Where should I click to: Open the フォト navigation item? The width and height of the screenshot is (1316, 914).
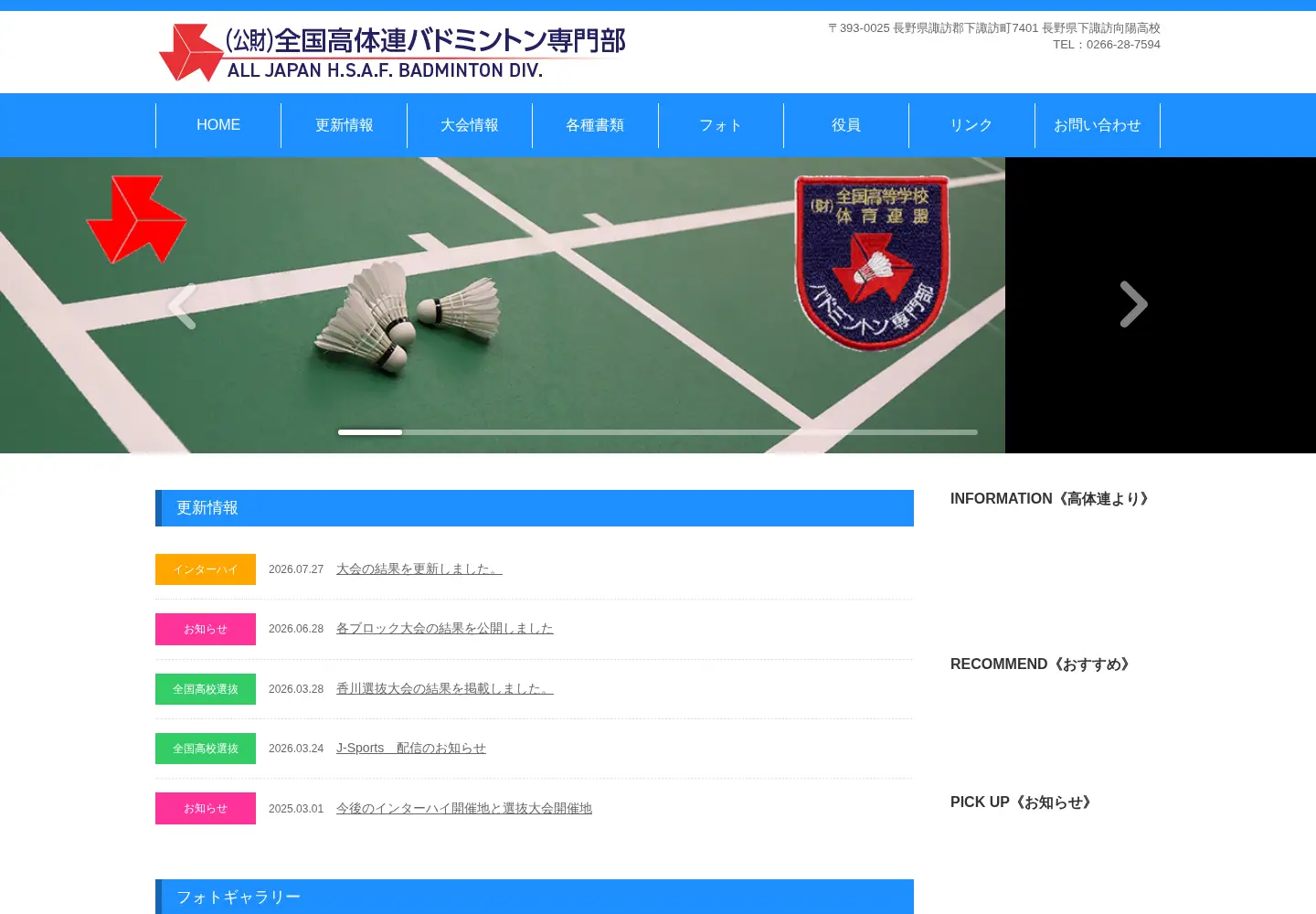(x=721, y=125)
